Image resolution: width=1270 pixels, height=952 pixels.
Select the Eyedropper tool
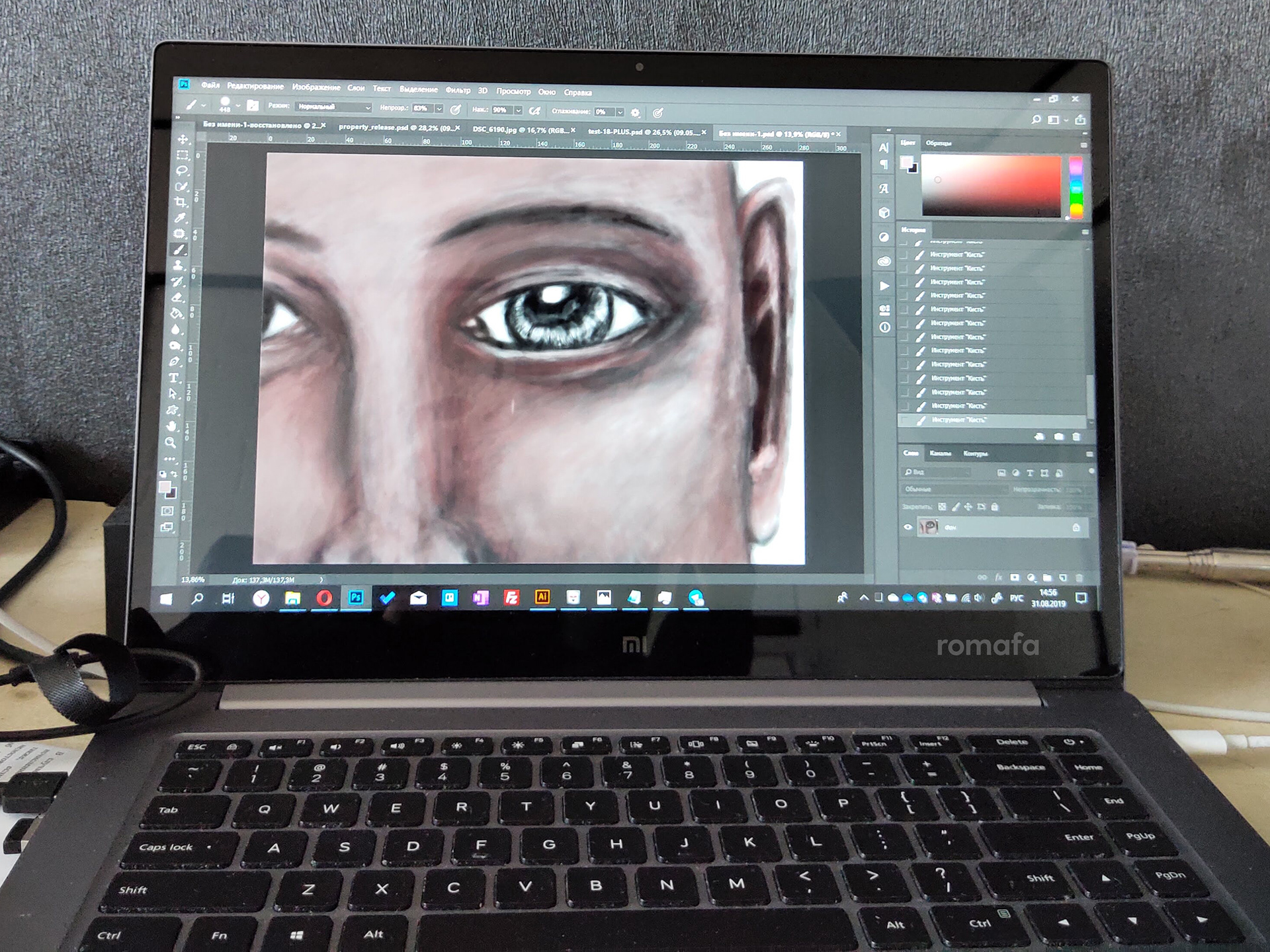(181, 218)
